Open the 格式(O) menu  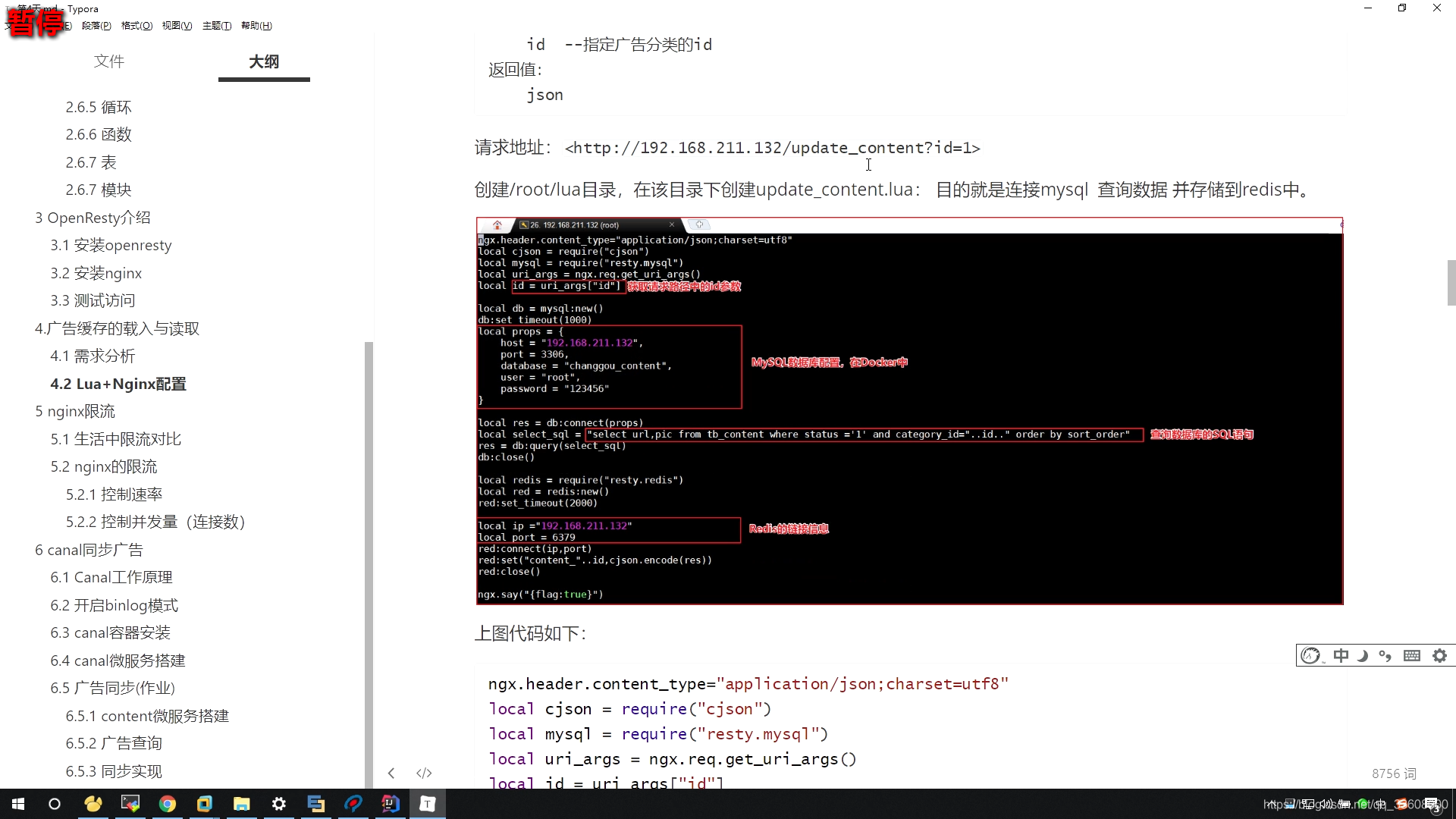136,26
